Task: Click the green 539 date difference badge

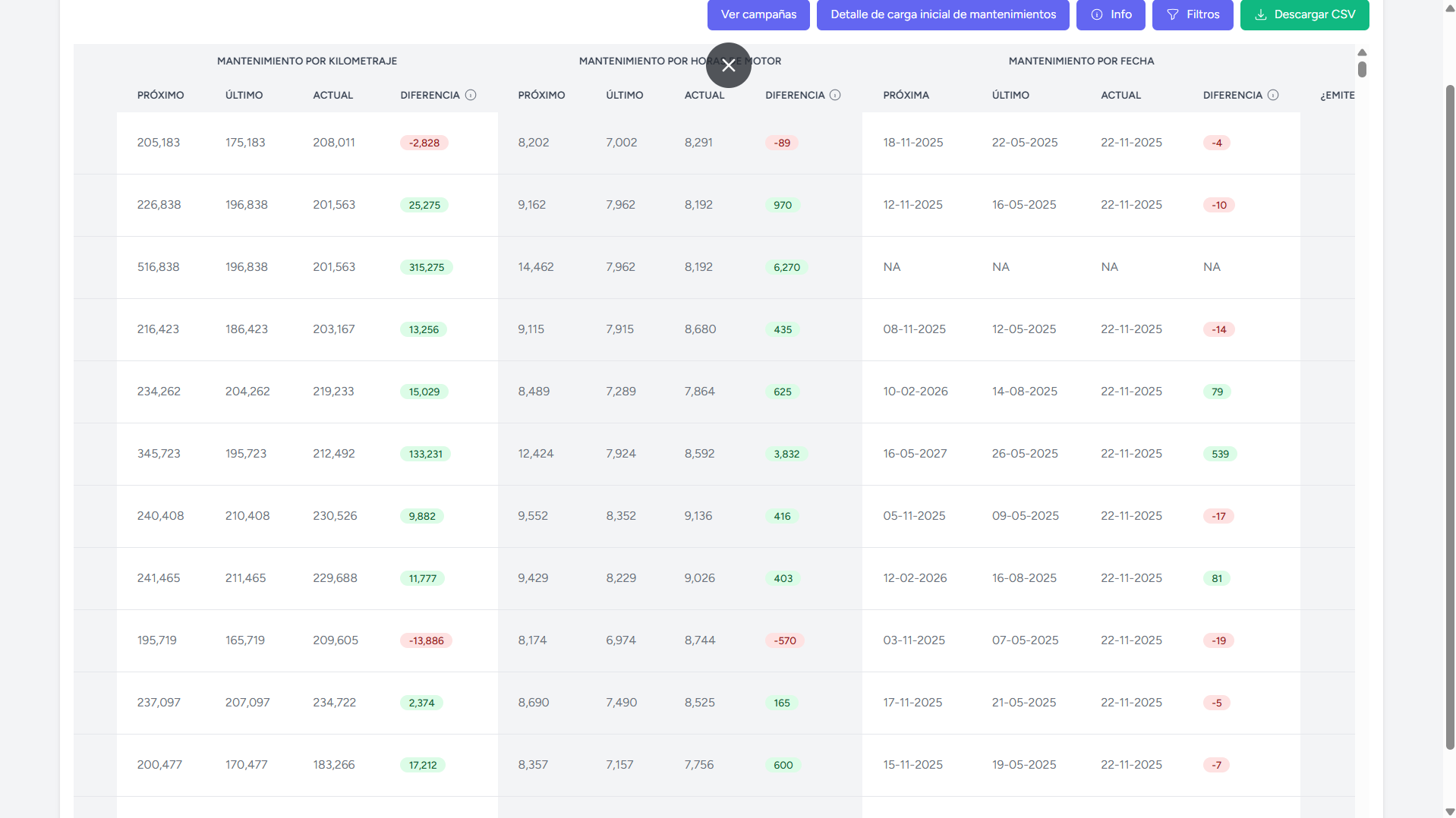Action: click(1219, 454)
